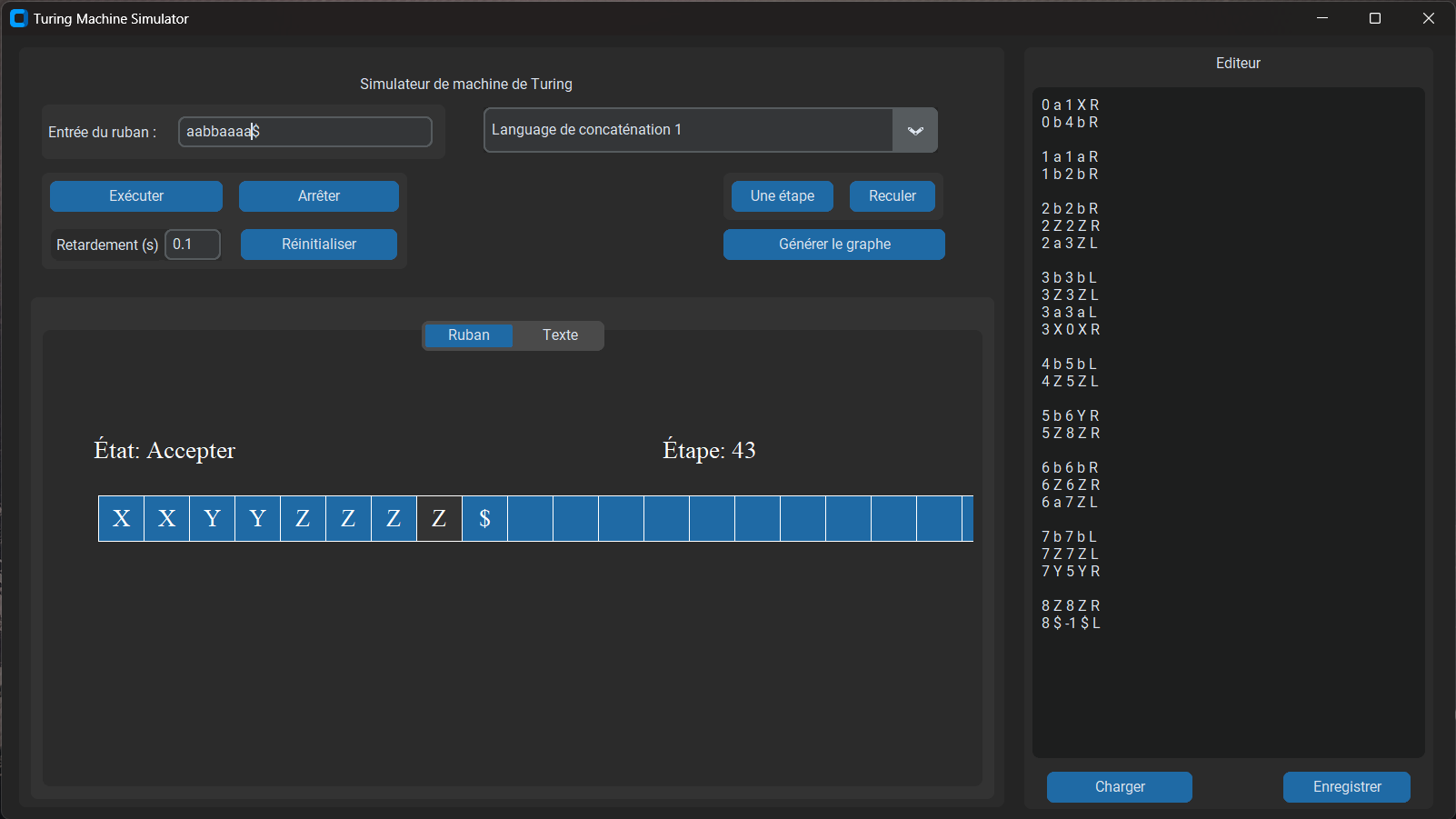Step backward with Reculer
The image size is (1456, 819).
tap(893, 196)
